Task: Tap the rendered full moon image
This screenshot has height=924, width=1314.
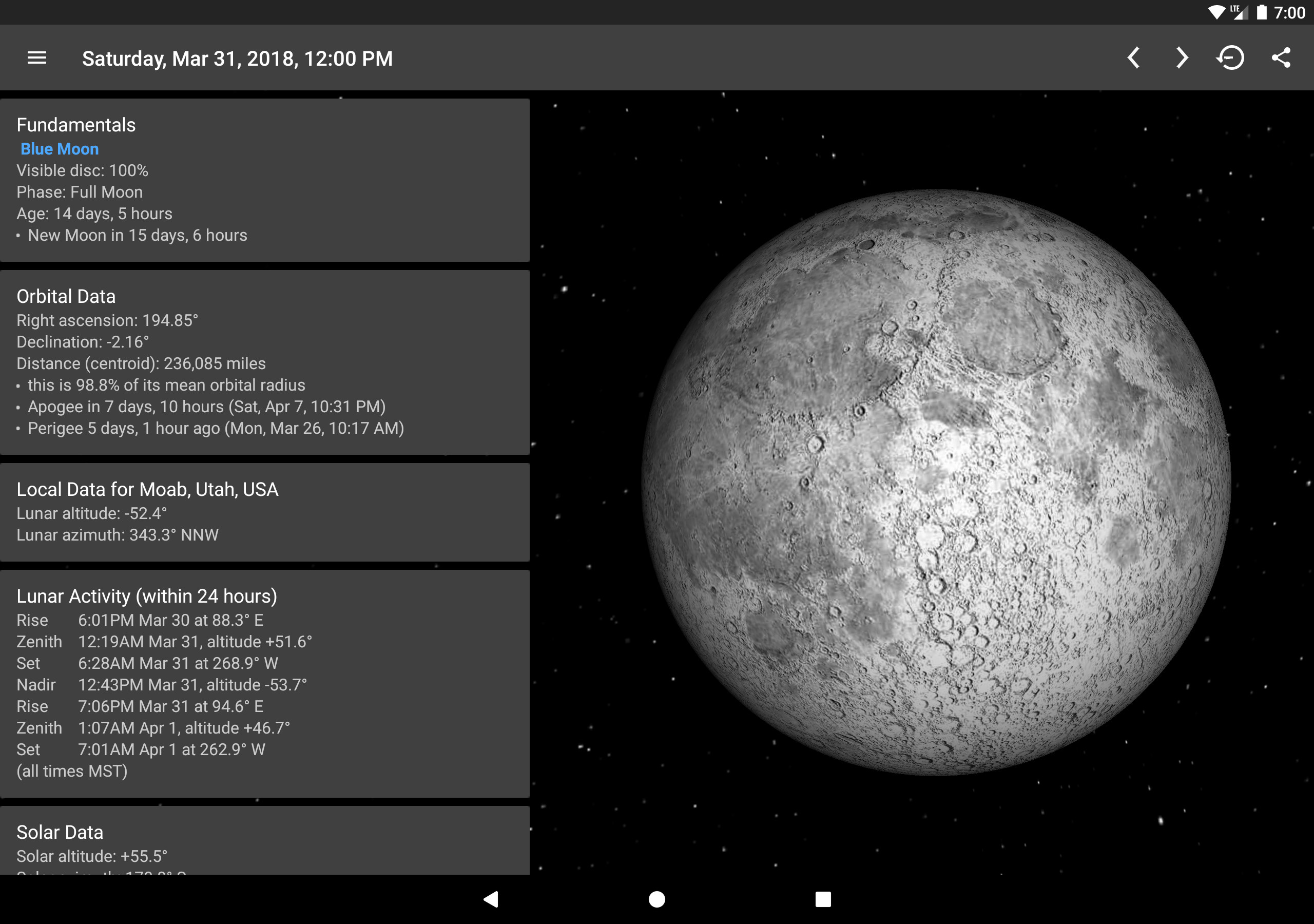Action: click(936, 482)
